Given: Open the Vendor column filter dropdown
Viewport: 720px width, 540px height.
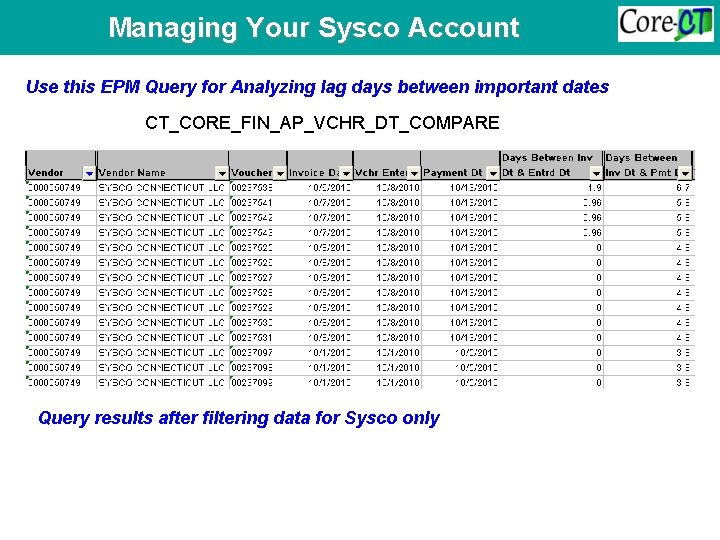Looking at the screenshot, I should 89,173.
